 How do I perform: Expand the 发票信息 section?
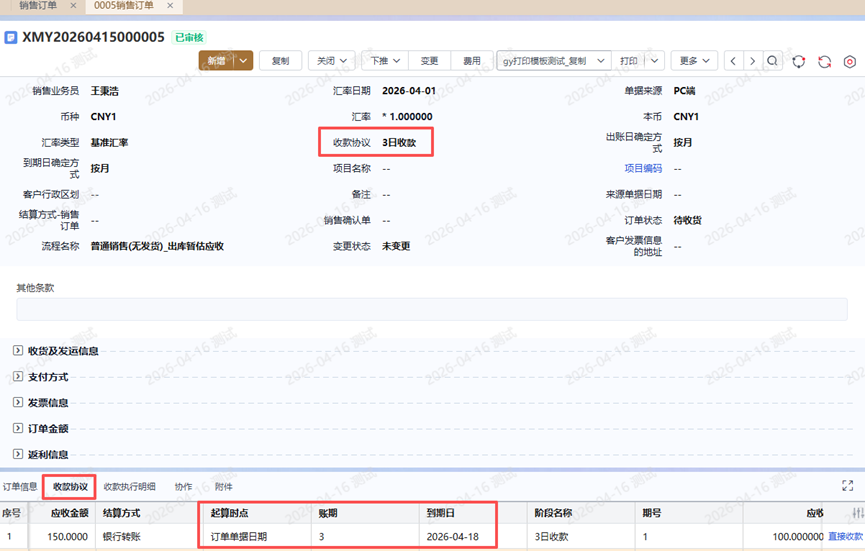(x=18, y=403)
